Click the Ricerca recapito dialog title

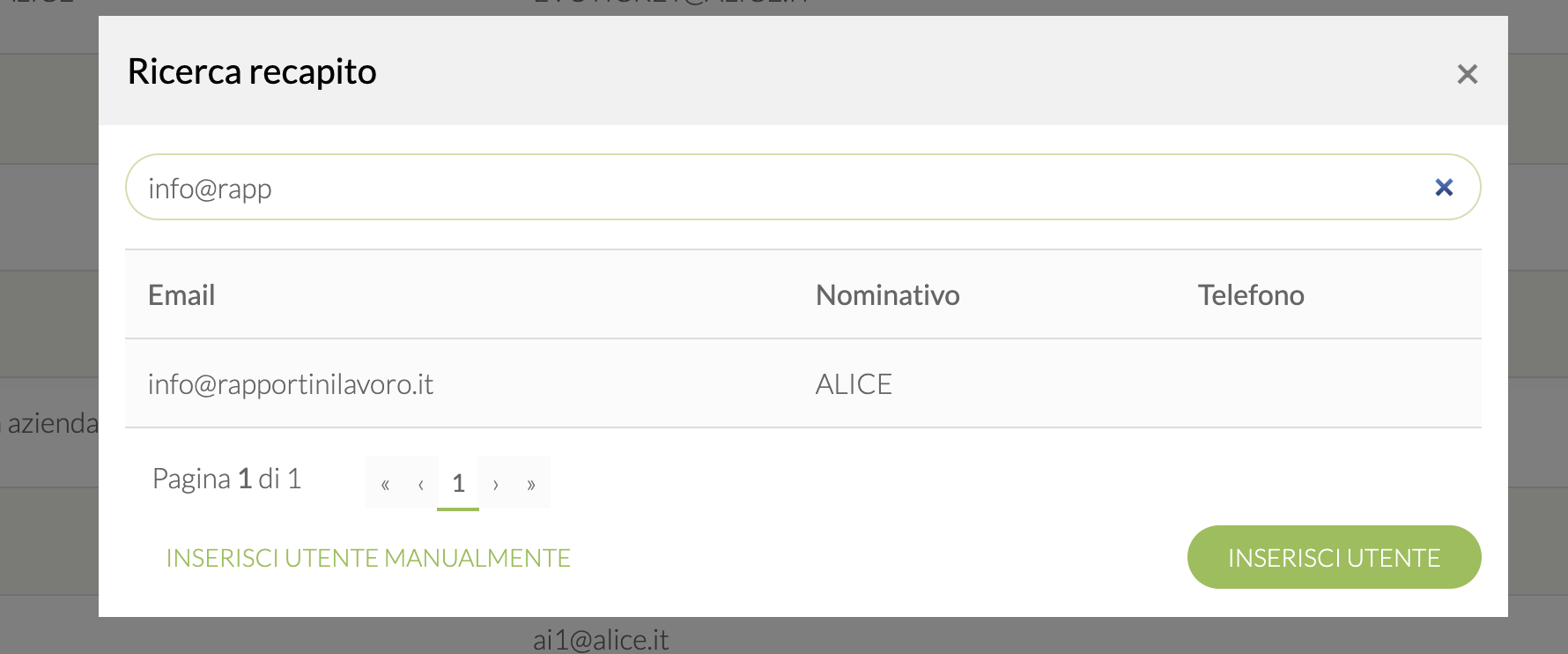pyautogui.click(x=252, y=71)
